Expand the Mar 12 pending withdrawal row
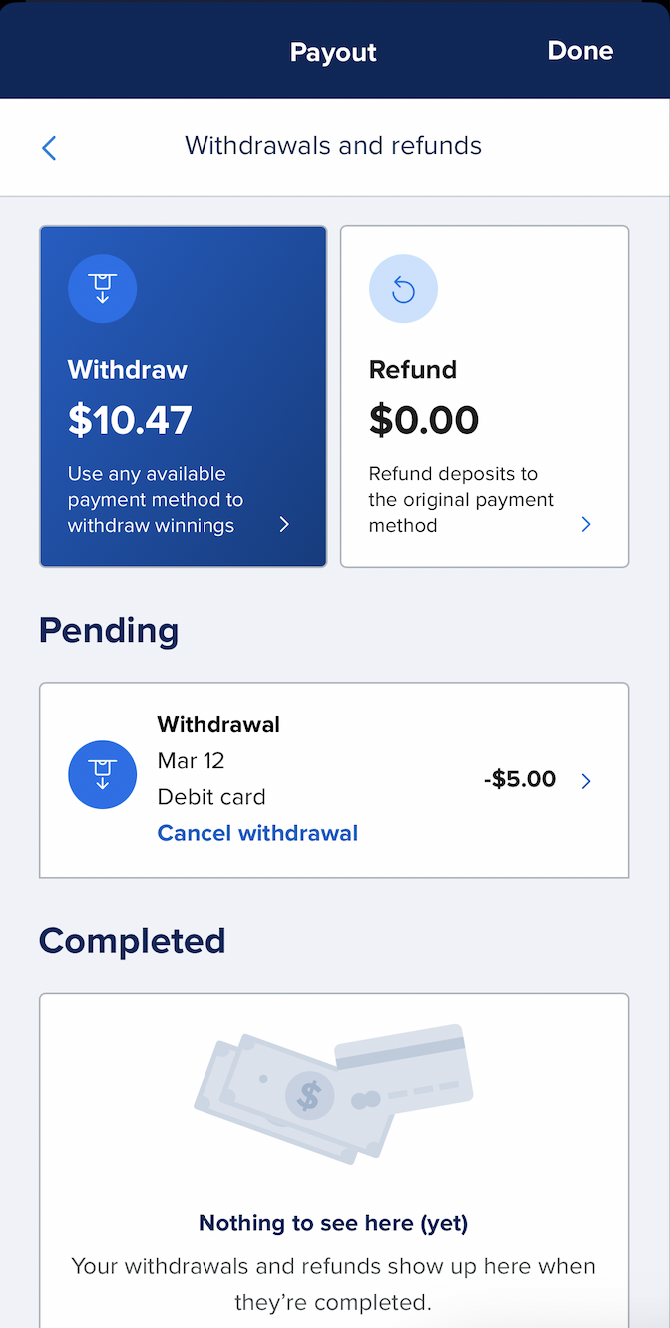This screenshot has height=1328, width=670. pos(586,781)
